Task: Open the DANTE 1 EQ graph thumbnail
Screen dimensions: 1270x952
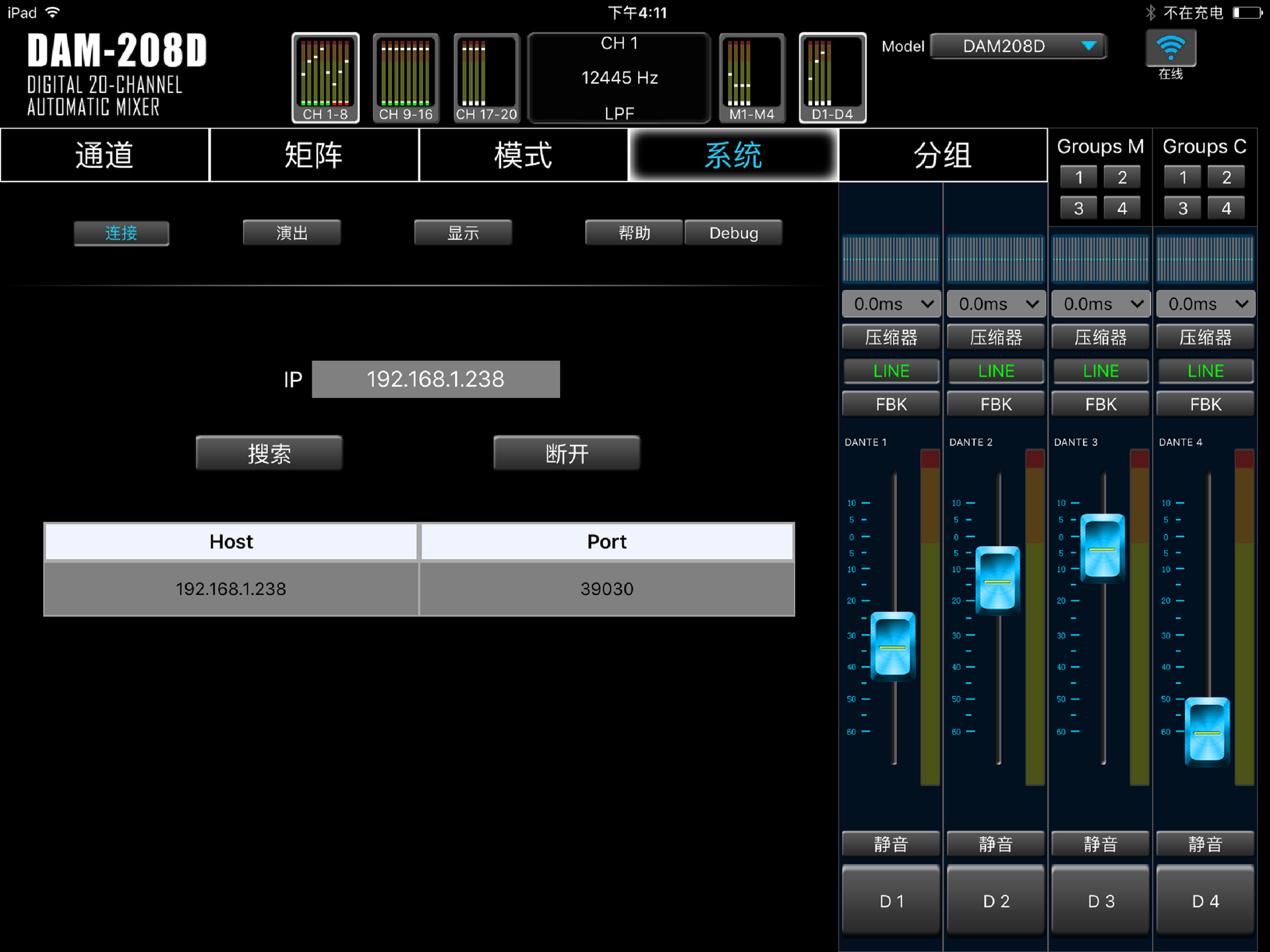Action: (x=891, y=258)
